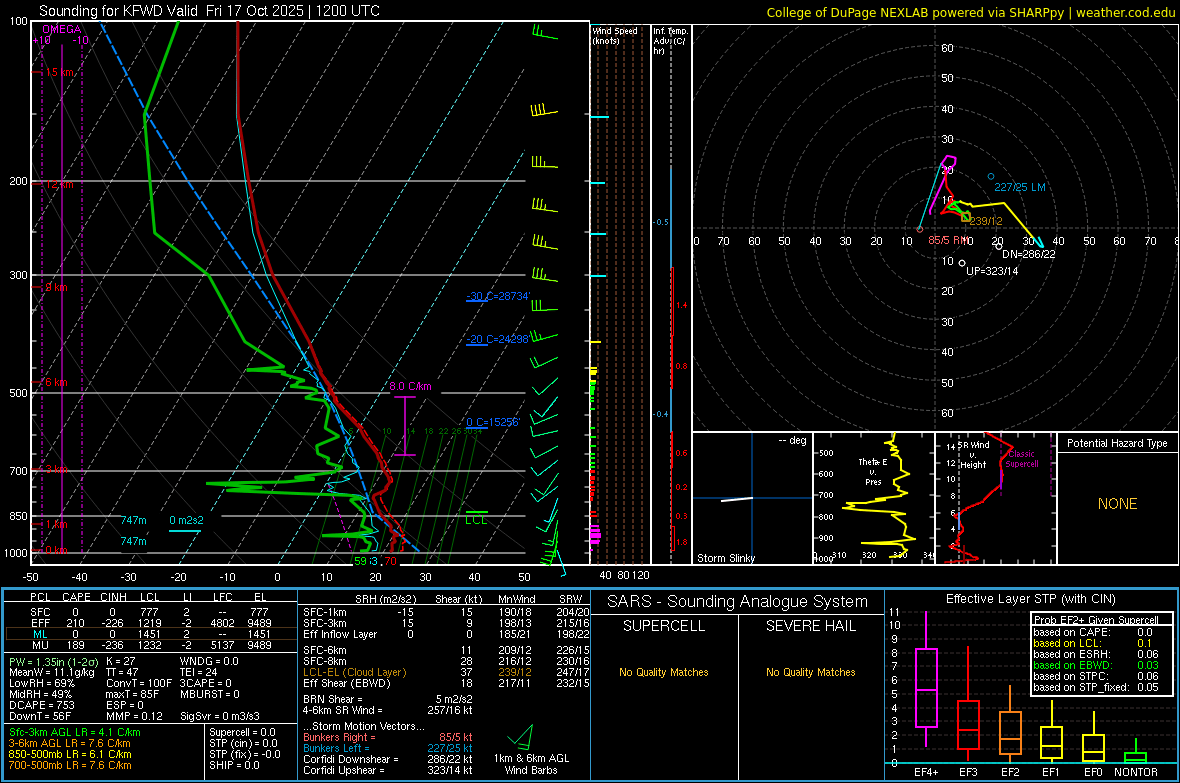
Task: Click the '12 km' height marker
Action: pos(59,184)
